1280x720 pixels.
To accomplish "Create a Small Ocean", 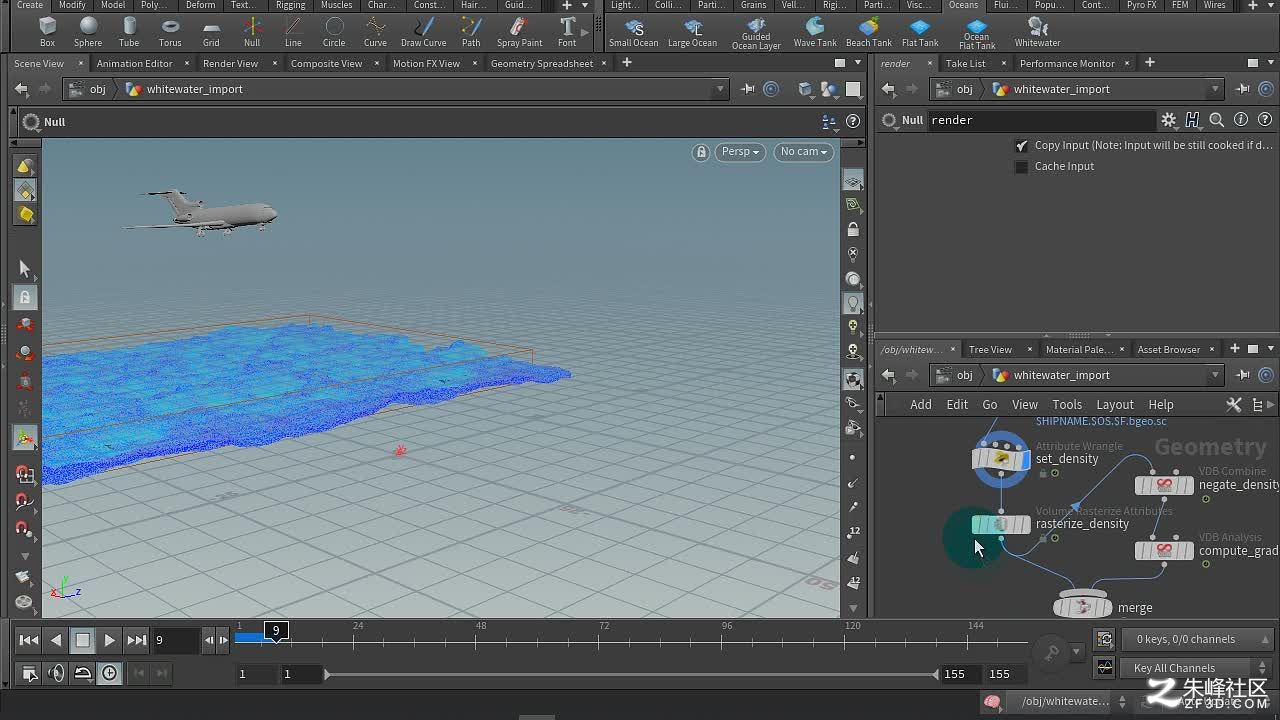I will click(x=634, y=31).
